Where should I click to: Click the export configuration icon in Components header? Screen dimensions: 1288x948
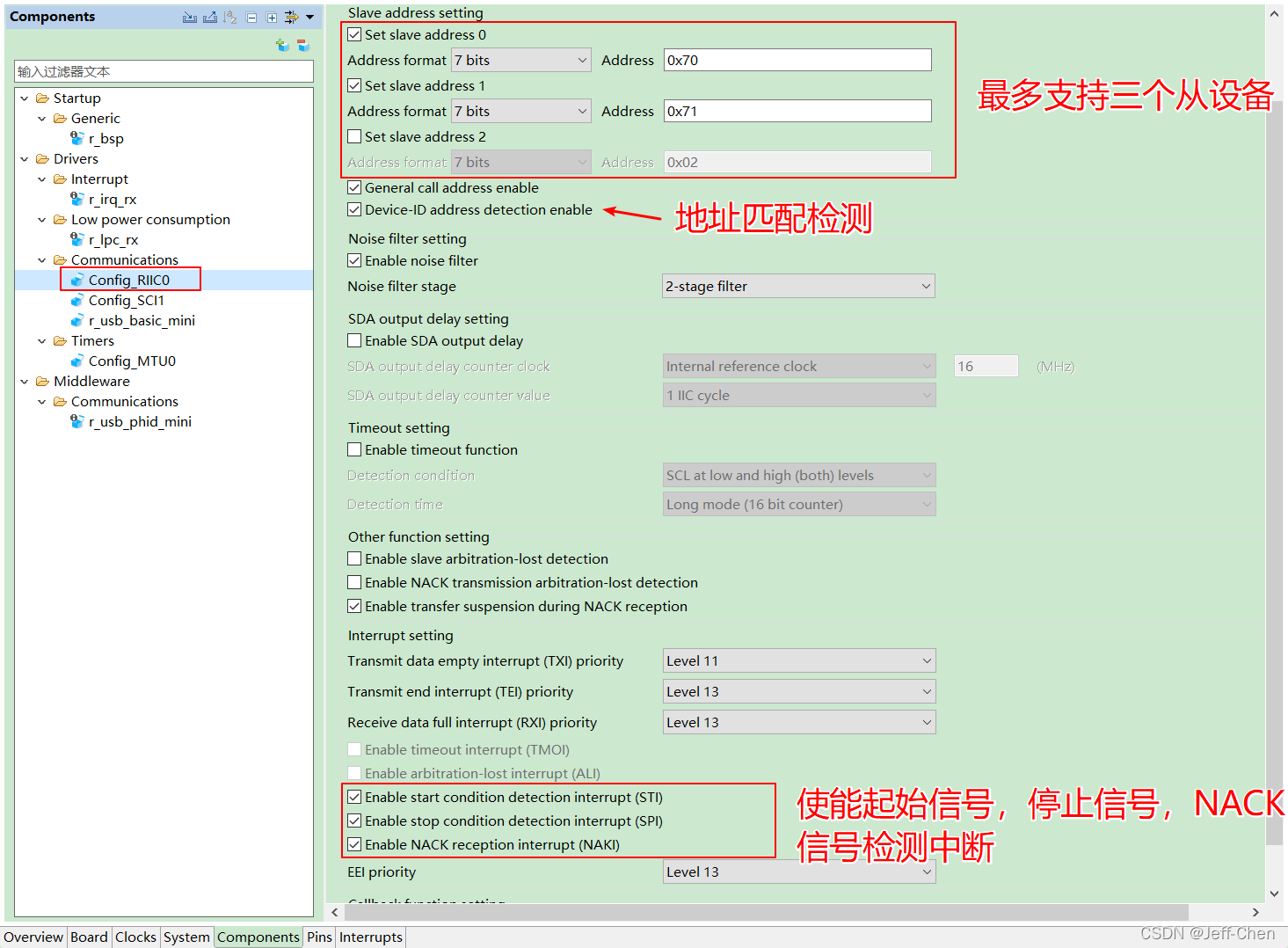tap(210, 17)
